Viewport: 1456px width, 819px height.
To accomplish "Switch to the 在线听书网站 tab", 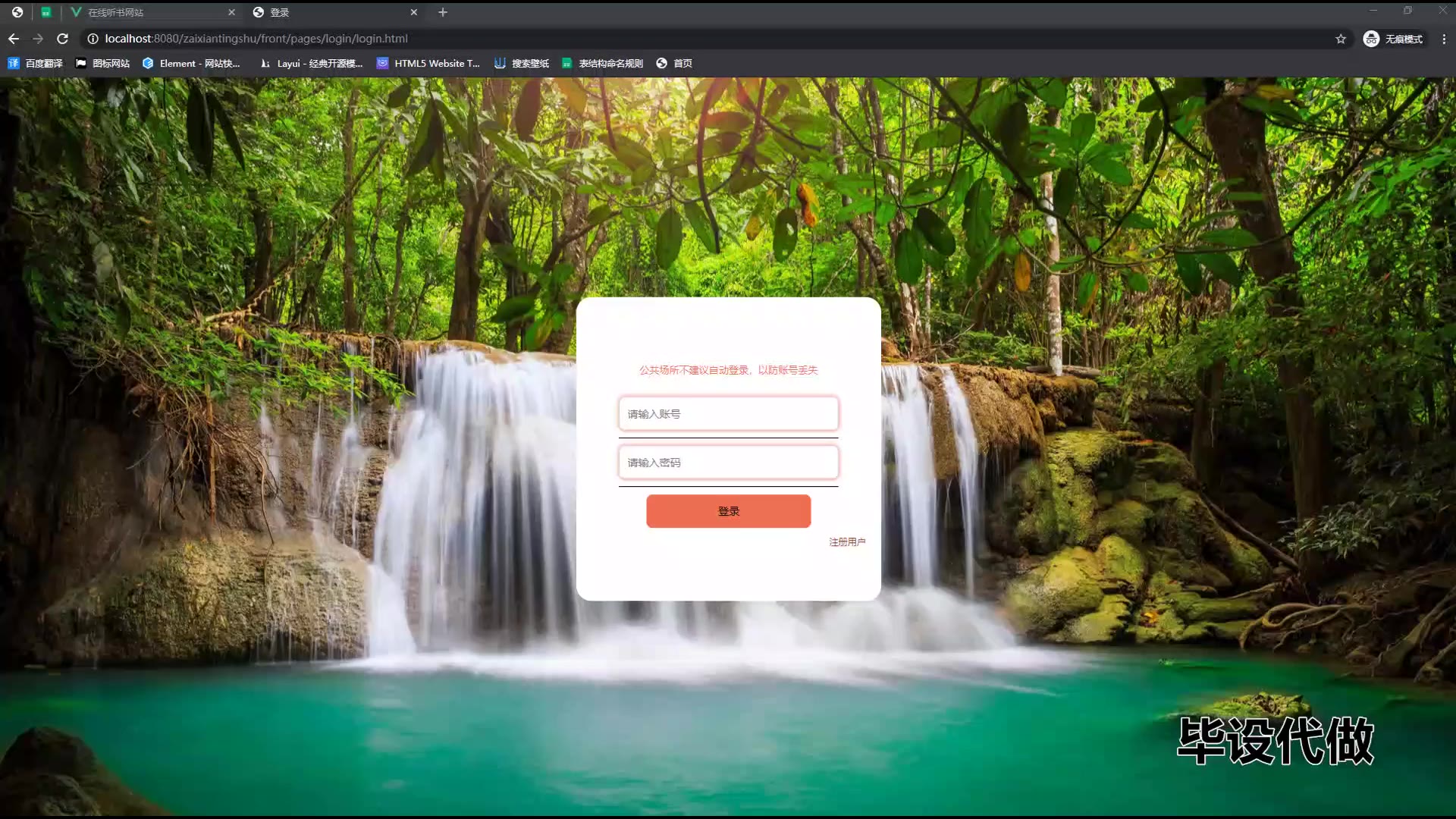I will 152,12.
